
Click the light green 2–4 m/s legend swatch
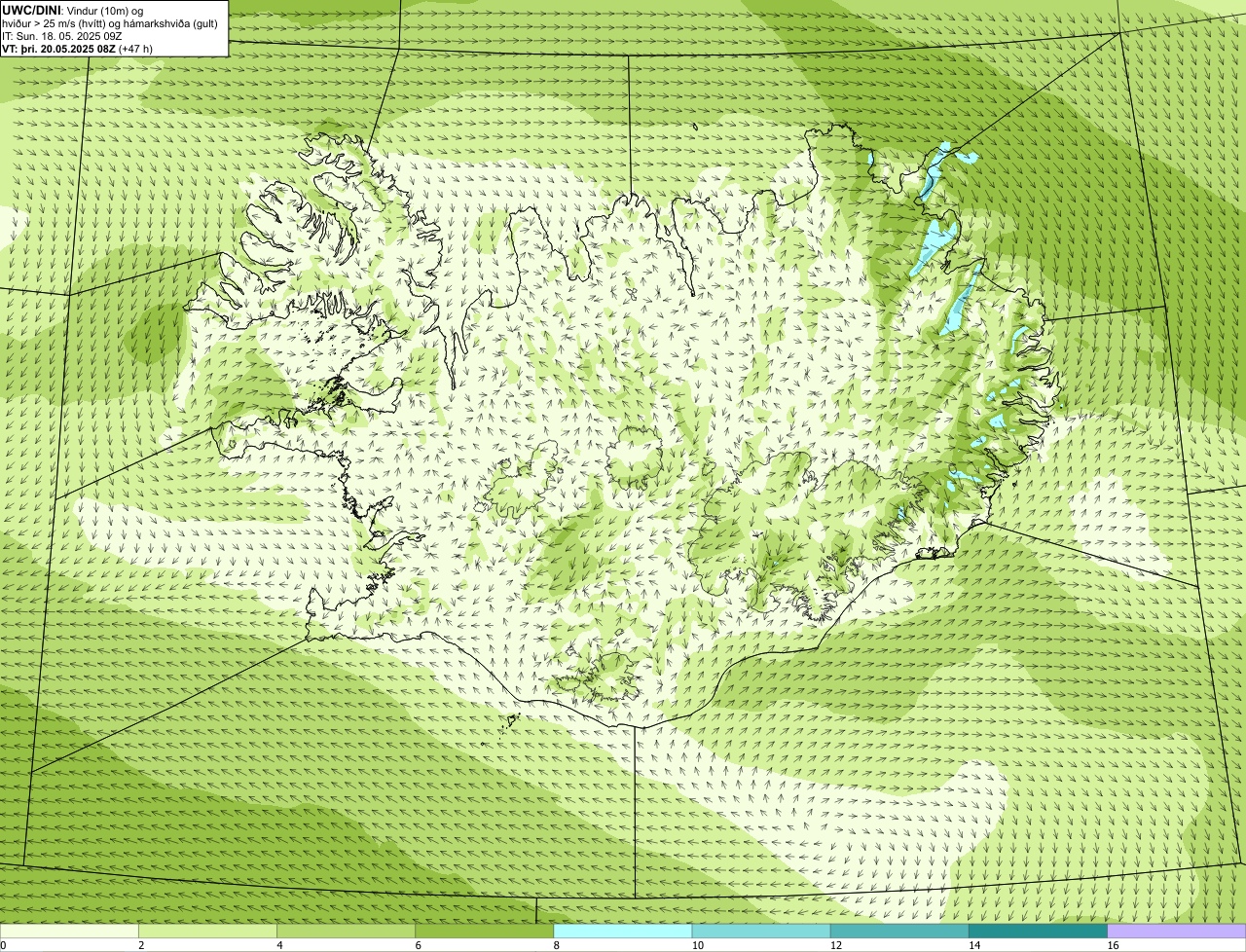click(x=207, y=932)
